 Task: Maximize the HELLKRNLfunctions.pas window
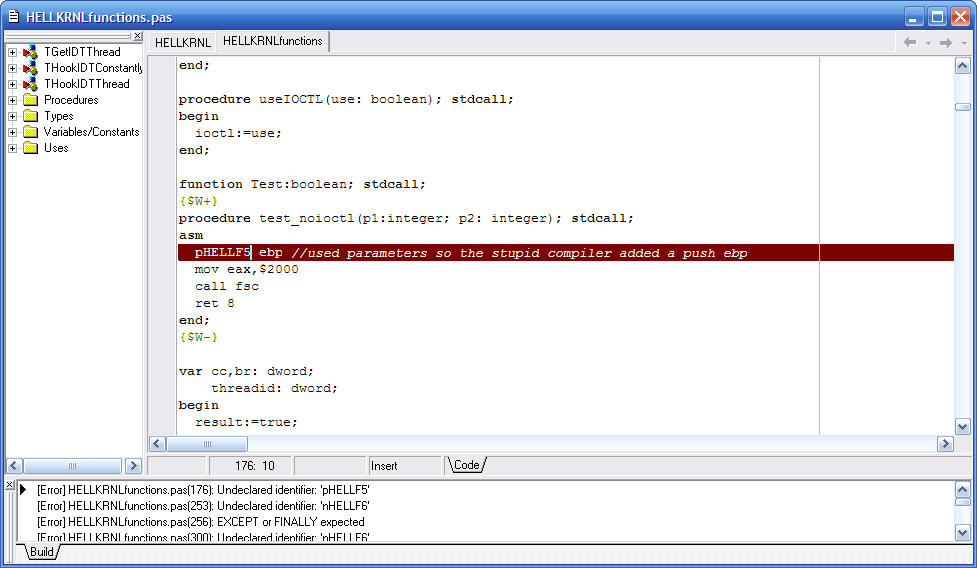click(x=937, y=17)
